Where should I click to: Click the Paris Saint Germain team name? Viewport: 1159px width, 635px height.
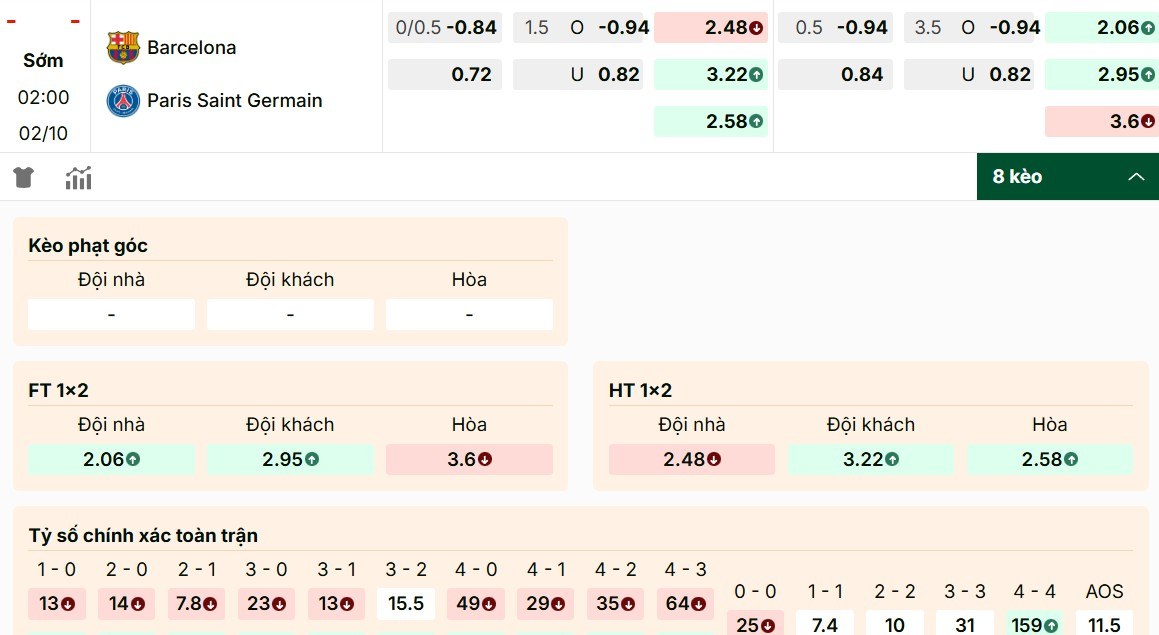pyautogui.click(x=234, y=100)
